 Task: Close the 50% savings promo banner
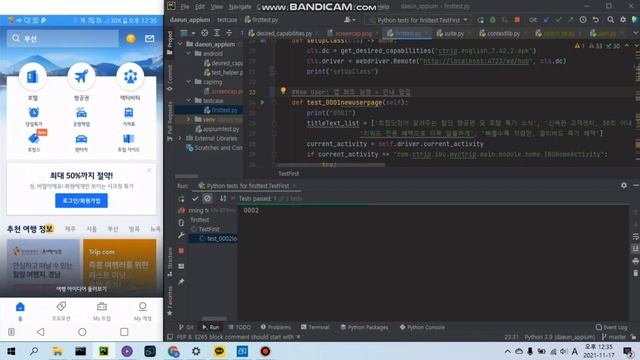click(x=149, y=170)
